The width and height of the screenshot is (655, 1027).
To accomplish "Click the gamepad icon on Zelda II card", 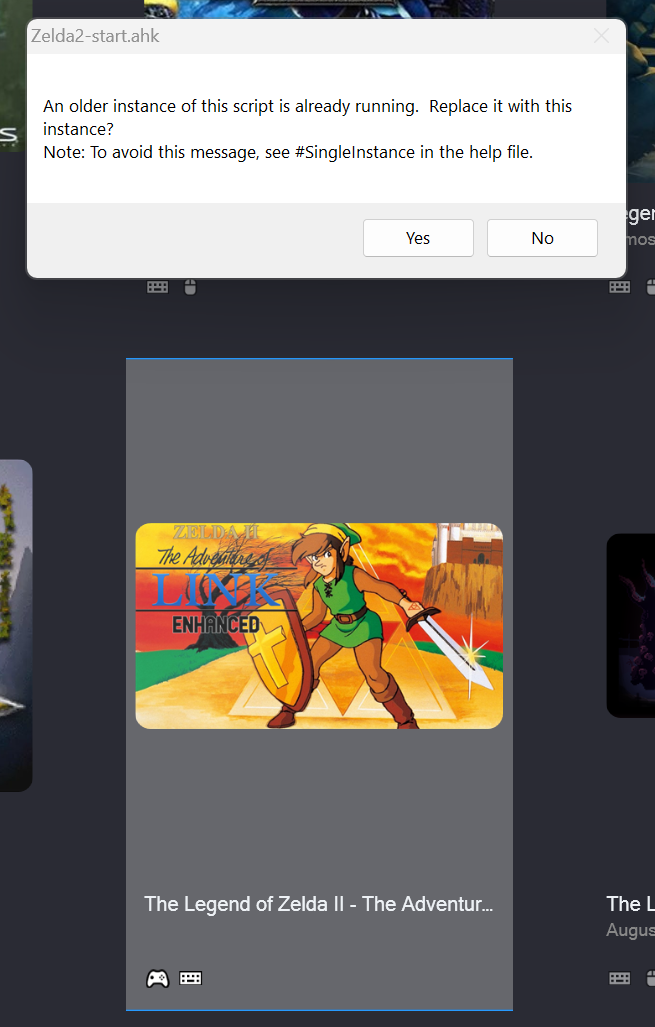I will click(157, 979).
